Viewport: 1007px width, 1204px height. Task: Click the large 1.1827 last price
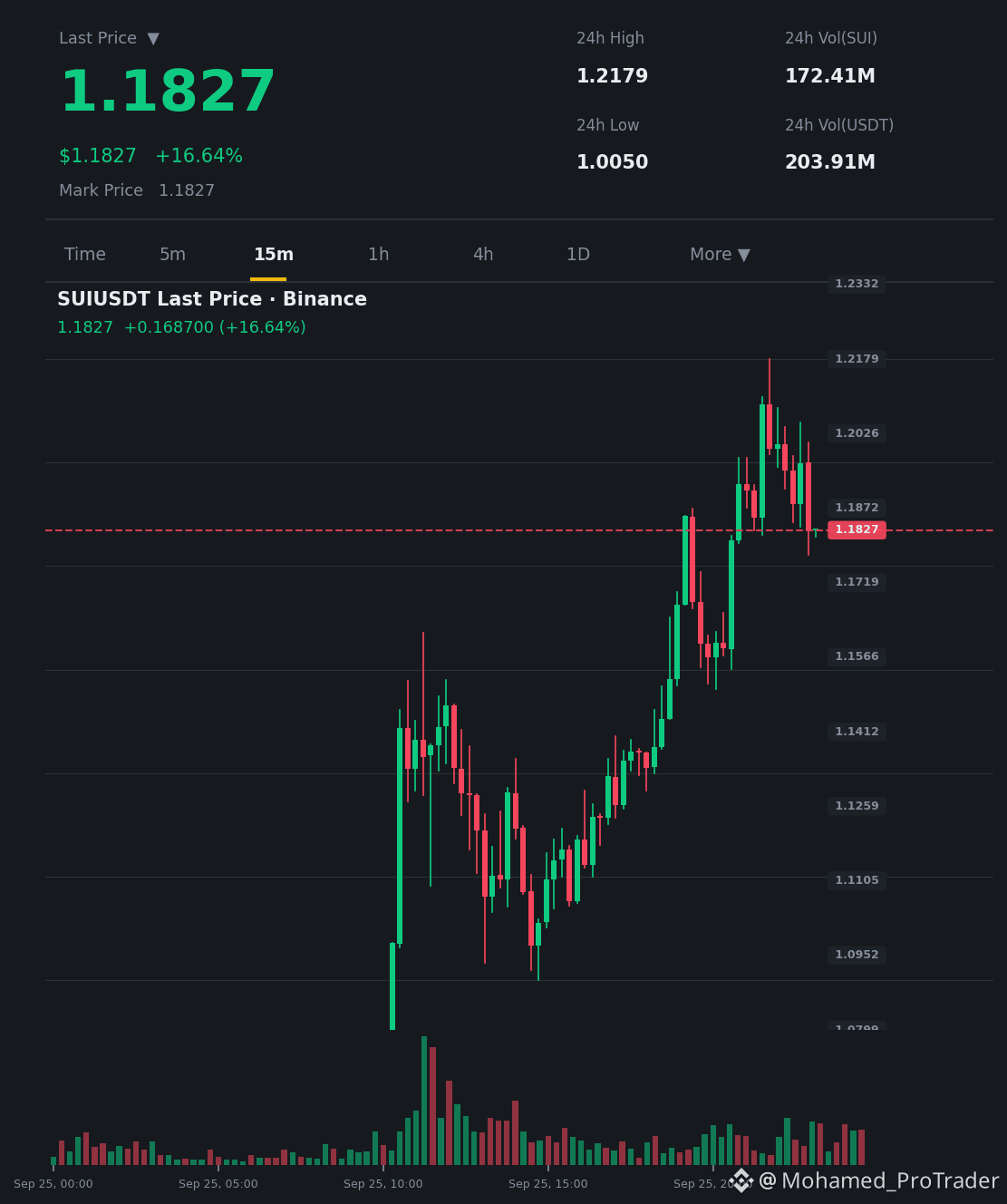tap(168, 92)
